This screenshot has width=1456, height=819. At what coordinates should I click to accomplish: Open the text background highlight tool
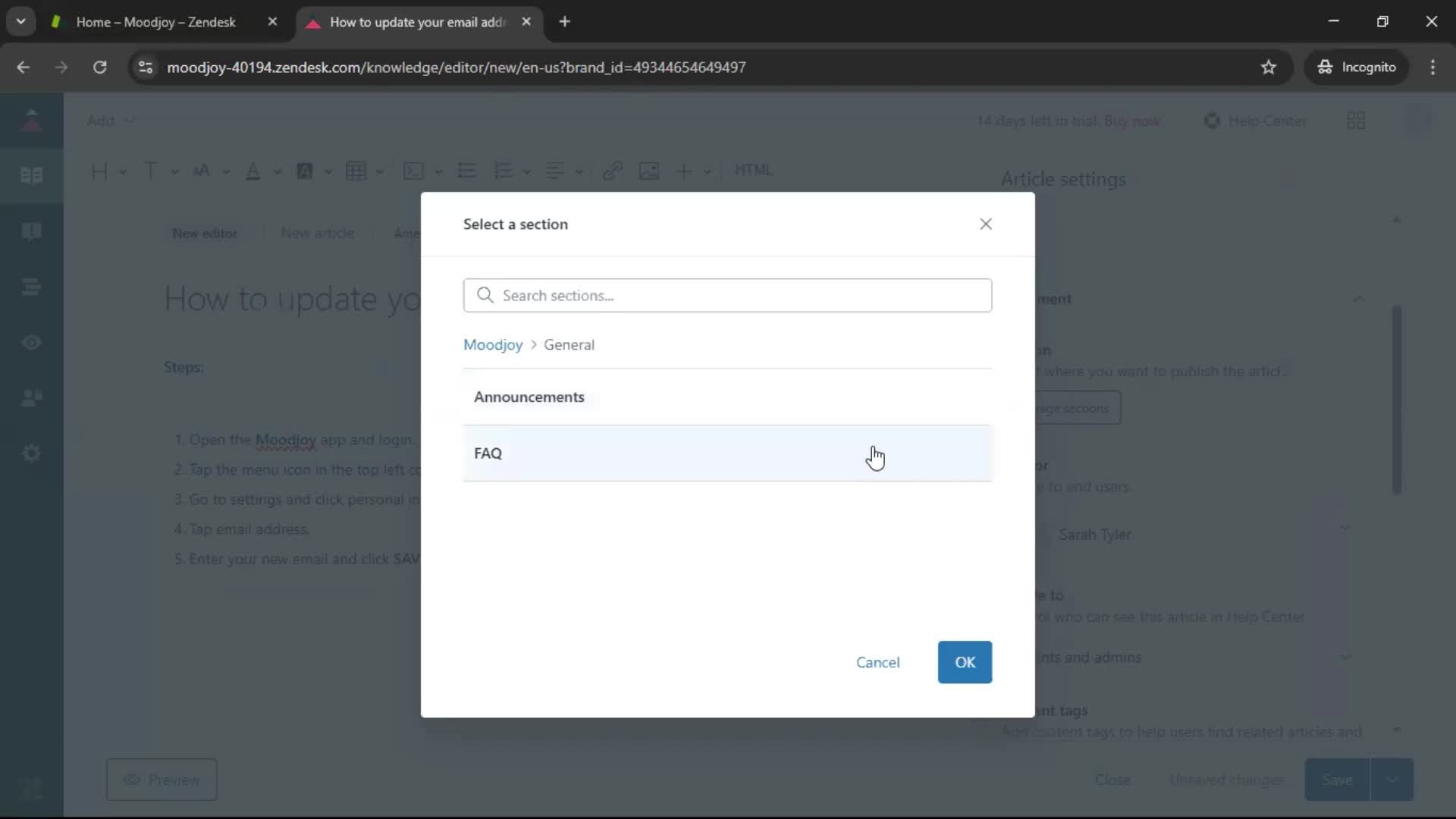click(x=313, y=171)
